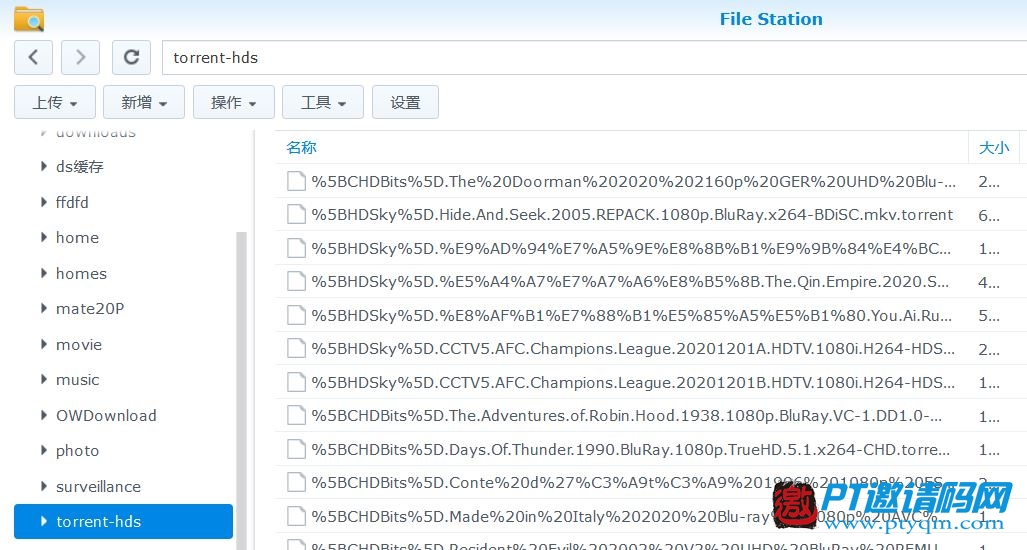Open the 新增 create dropdown
1027x550 pixels.
click(x=144, y=102)
